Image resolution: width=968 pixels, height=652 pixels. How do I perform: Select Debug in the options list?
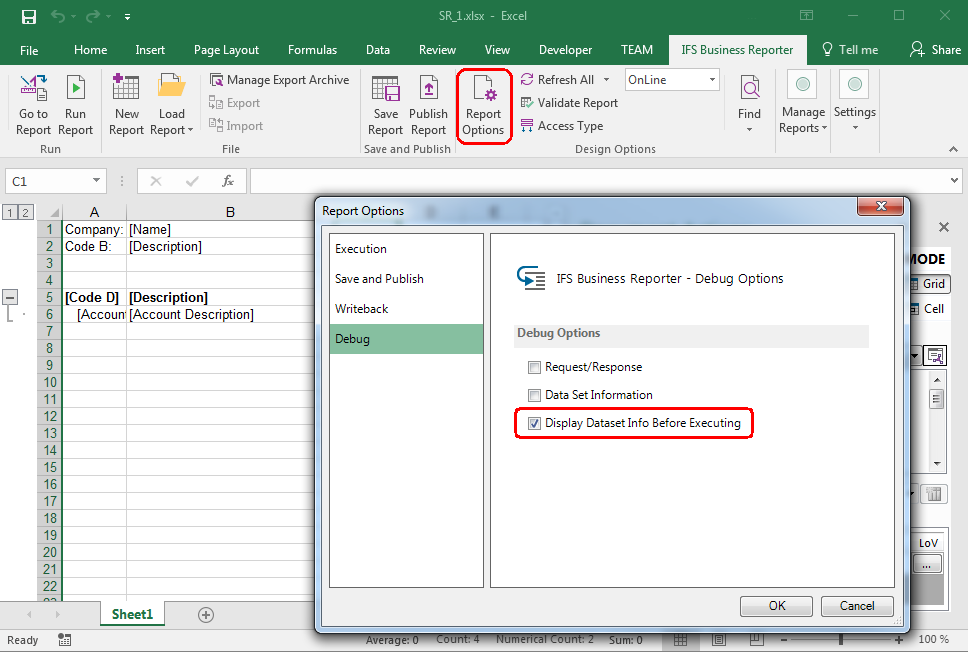[406, 339]
